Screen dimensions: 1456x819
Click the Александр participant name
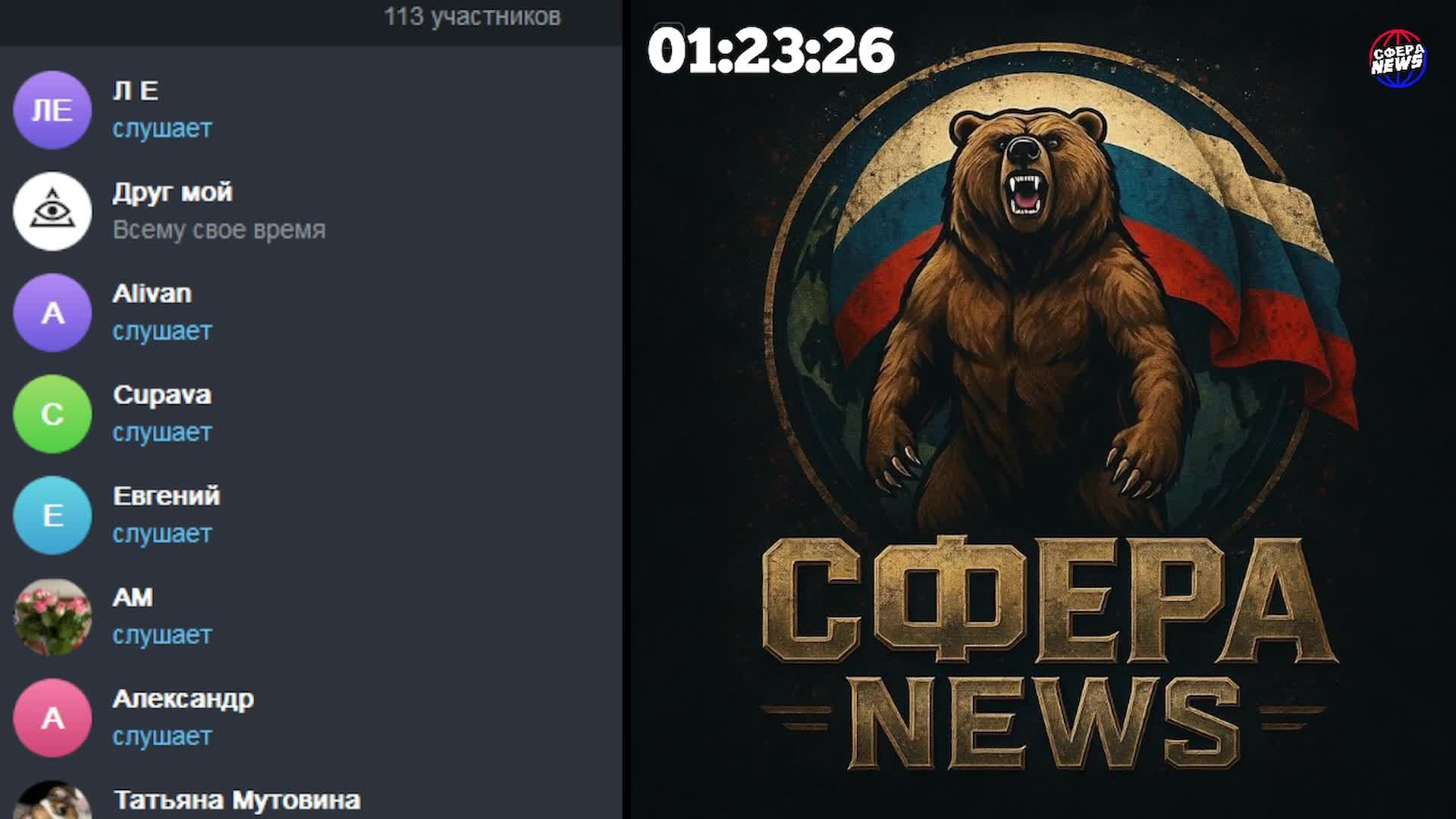pyautogui.click(x=183, y=698)
